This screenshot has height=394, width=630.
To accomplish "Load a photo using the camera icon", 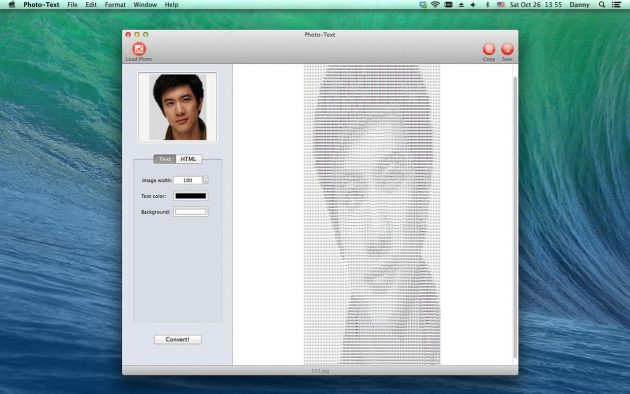I will point(139,49).
